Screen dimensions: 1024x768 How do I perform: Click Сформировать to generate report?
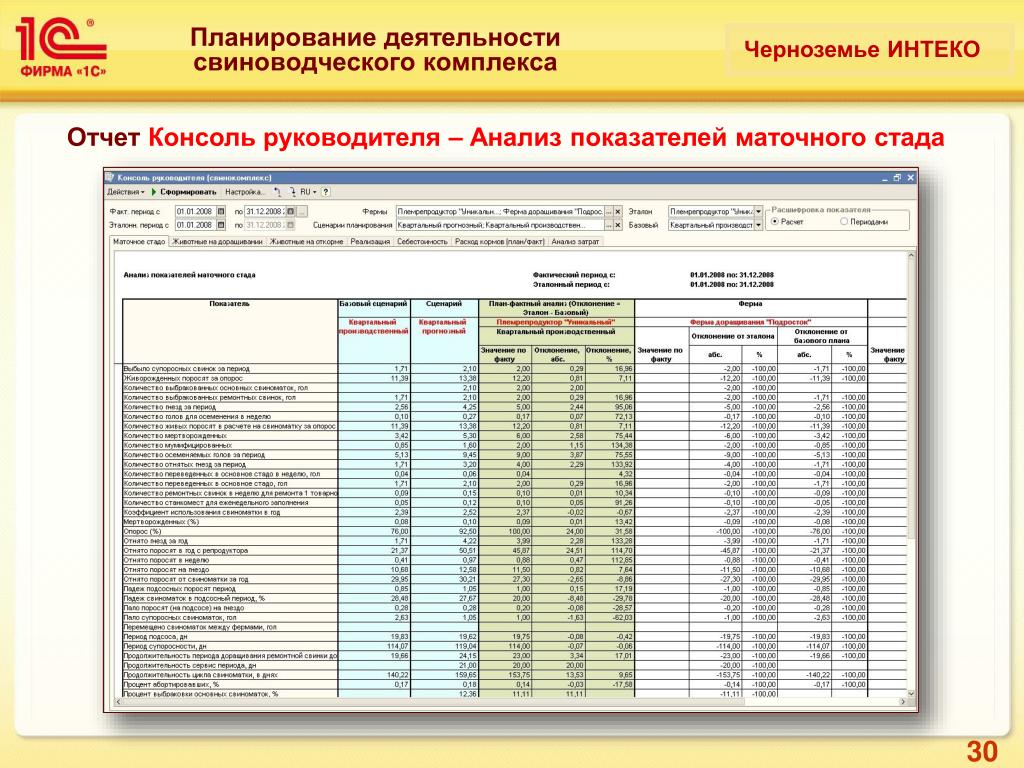pyautogui.click(x=184, y=192)
